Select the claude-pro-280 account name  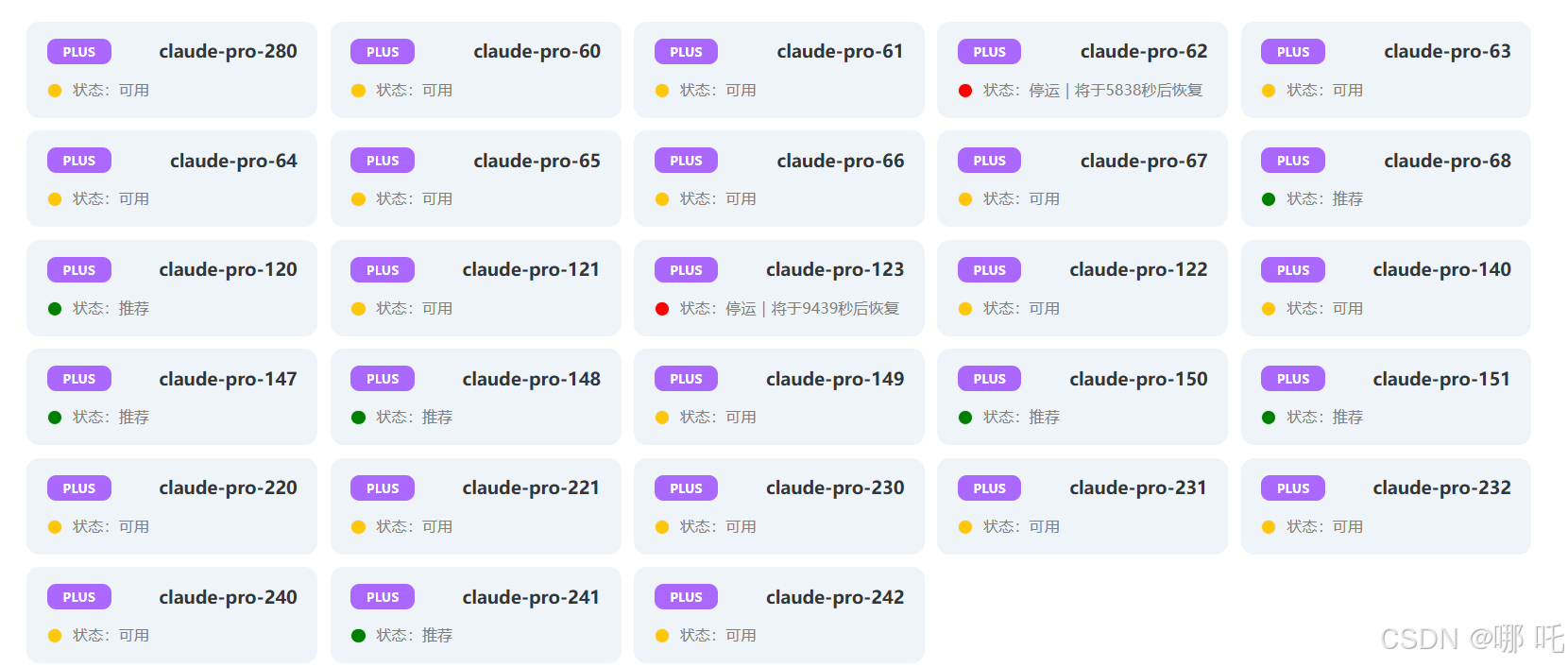(x=228, y=52)
